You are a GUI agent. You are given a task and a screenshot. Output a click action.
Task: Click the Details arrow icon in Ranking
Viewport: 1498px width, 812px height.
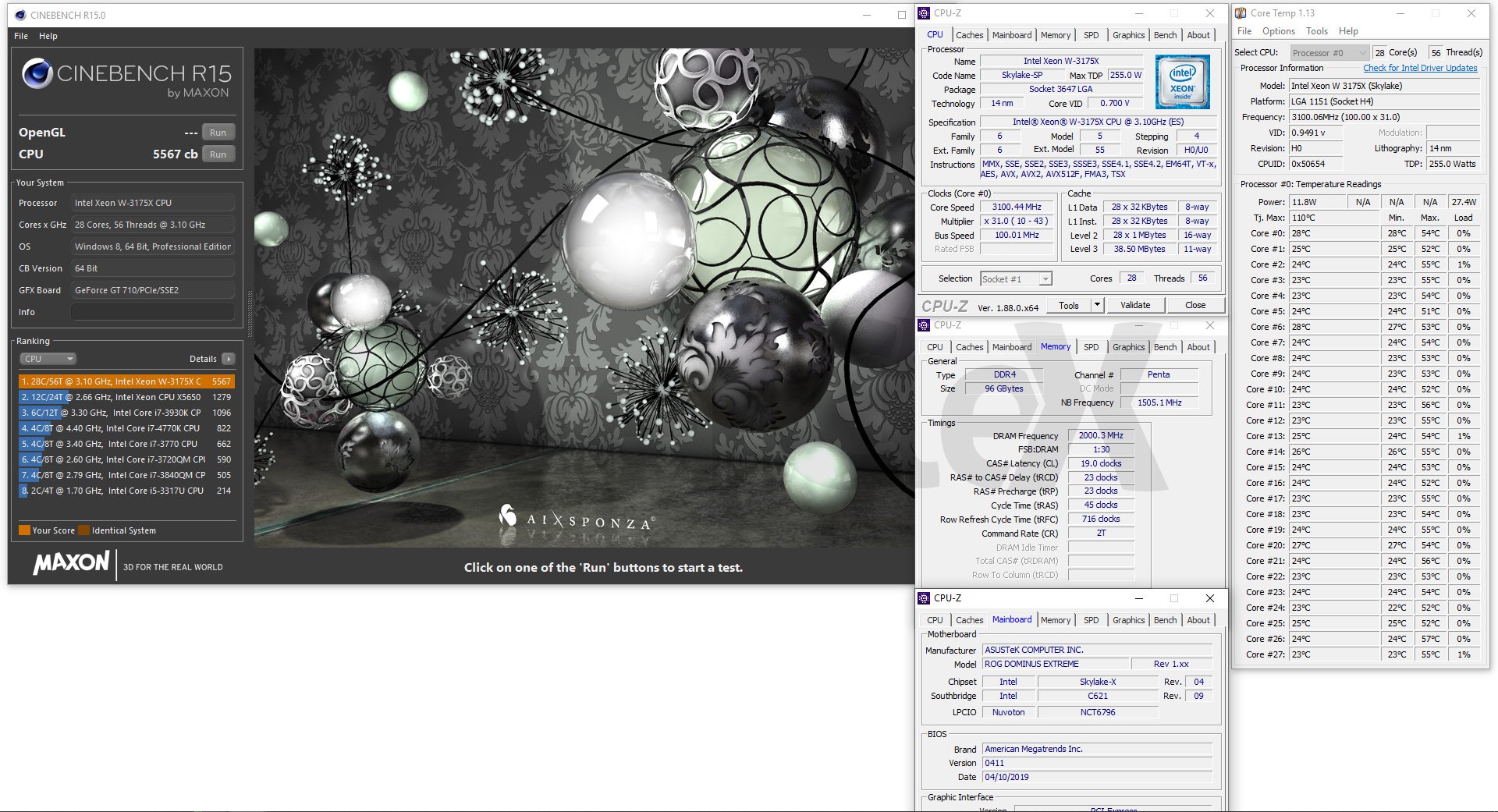228,359
